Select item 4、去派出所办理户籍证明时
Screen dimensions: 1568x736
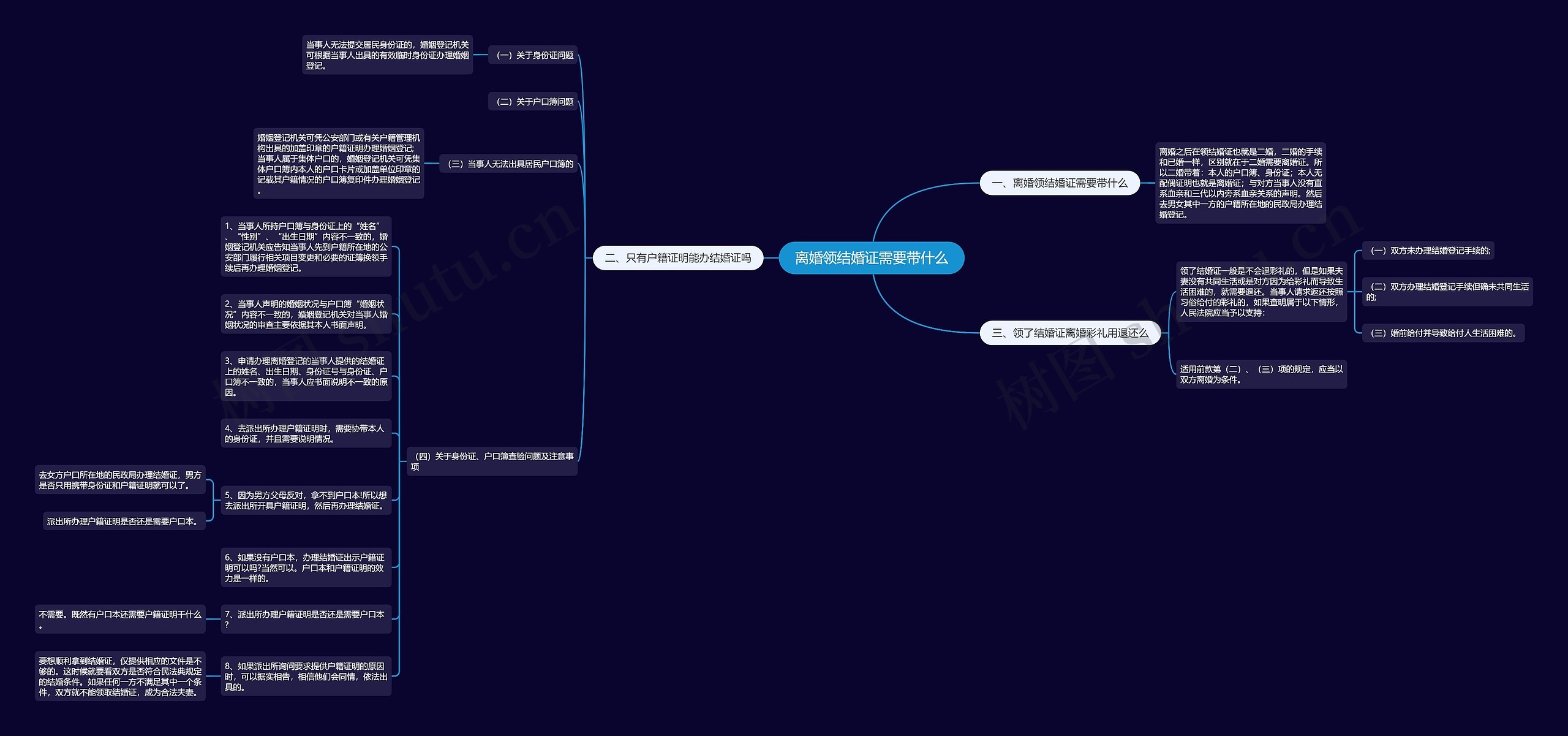[x=306, y=433]
